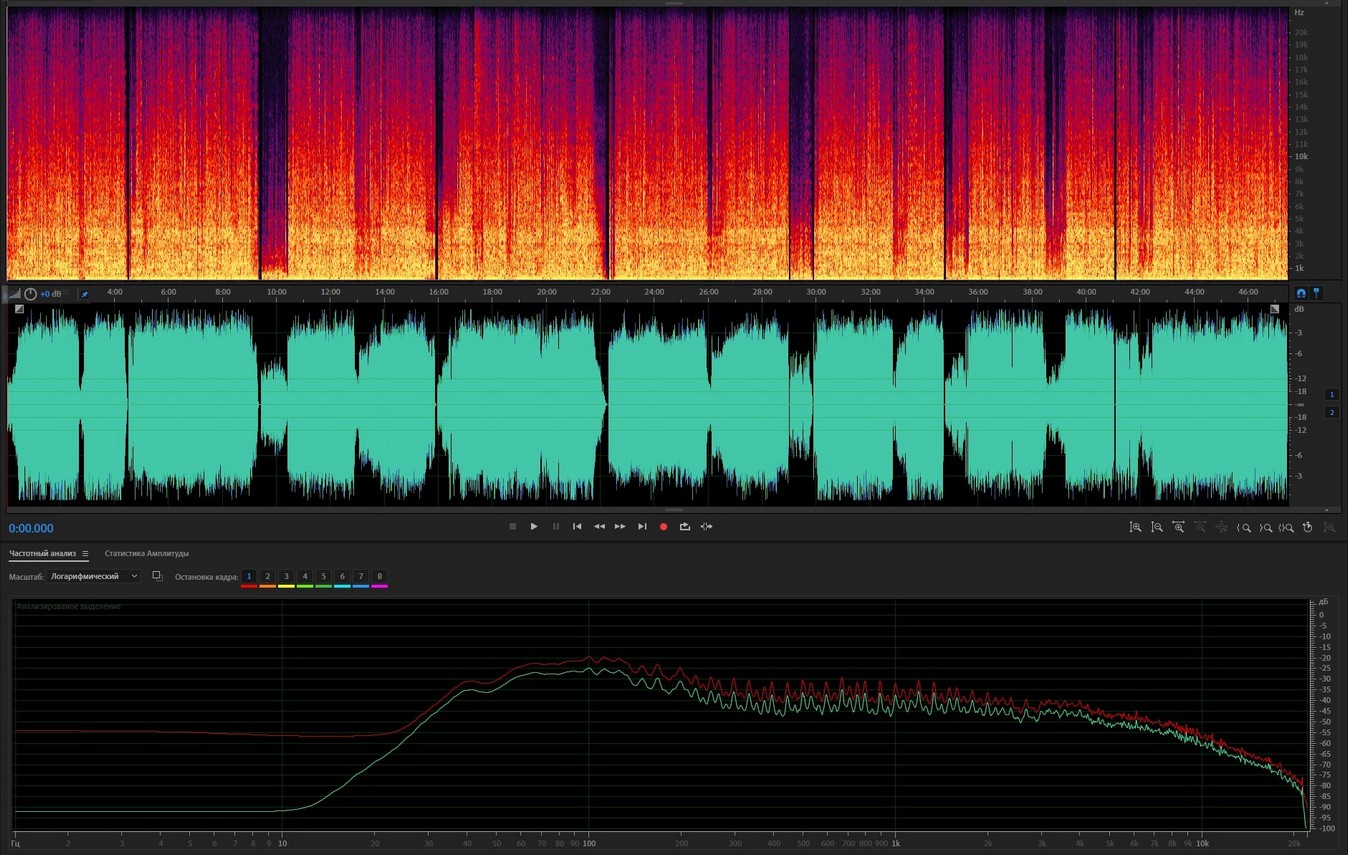
Task: Click the Zoom In (Amplitude) icon
Action: tap(1135, 527)
